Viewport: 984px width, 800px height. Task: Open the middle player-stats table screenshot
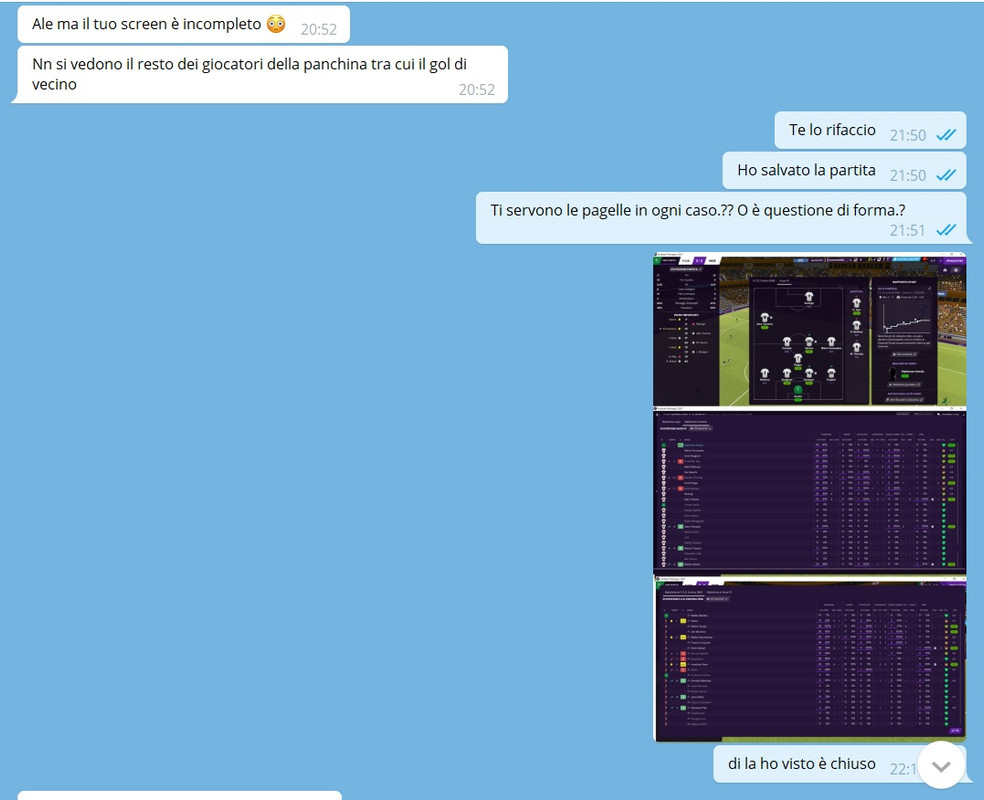point(810,490)
